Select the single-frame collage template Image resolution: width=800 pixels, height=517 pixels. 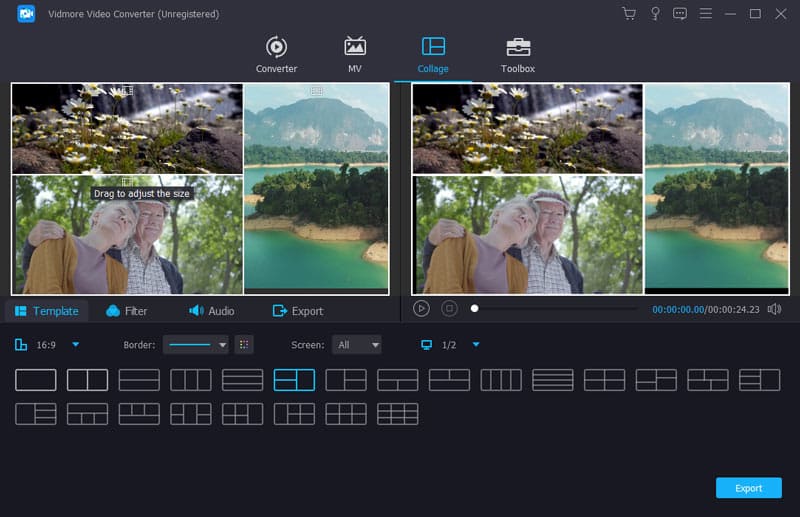[36, 380]
